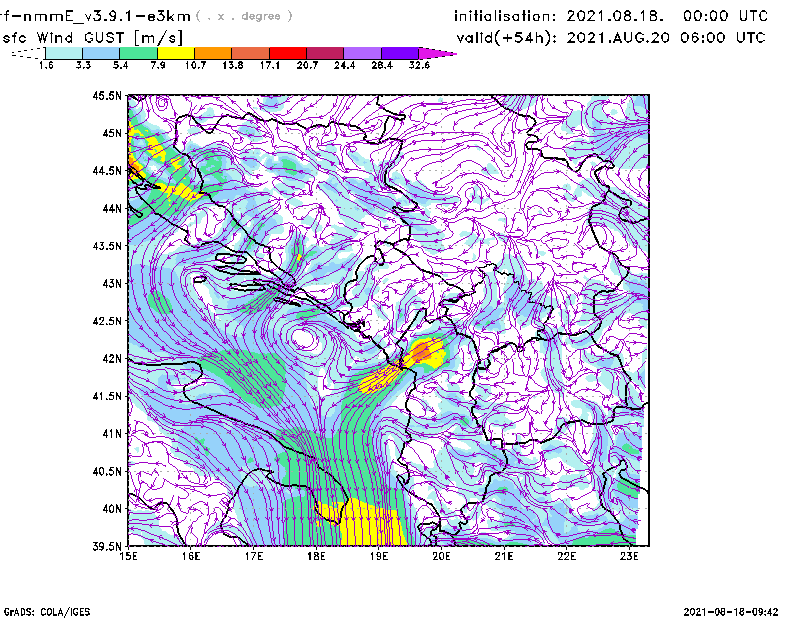Click the '42.5N' latitude label
This screenshot has width=800, height=618.
pyautogui.click(x=107, y=321)
